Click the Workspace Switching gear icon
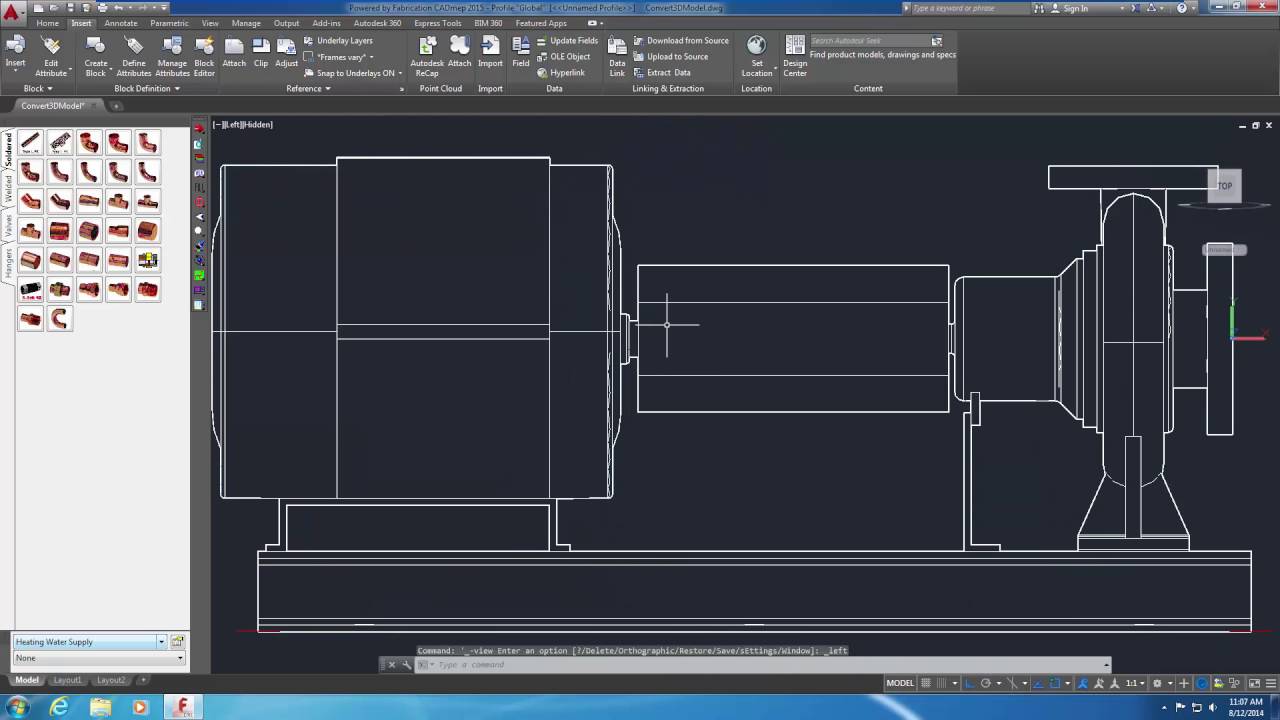The image size is (1280, 720). point(1156,683)
